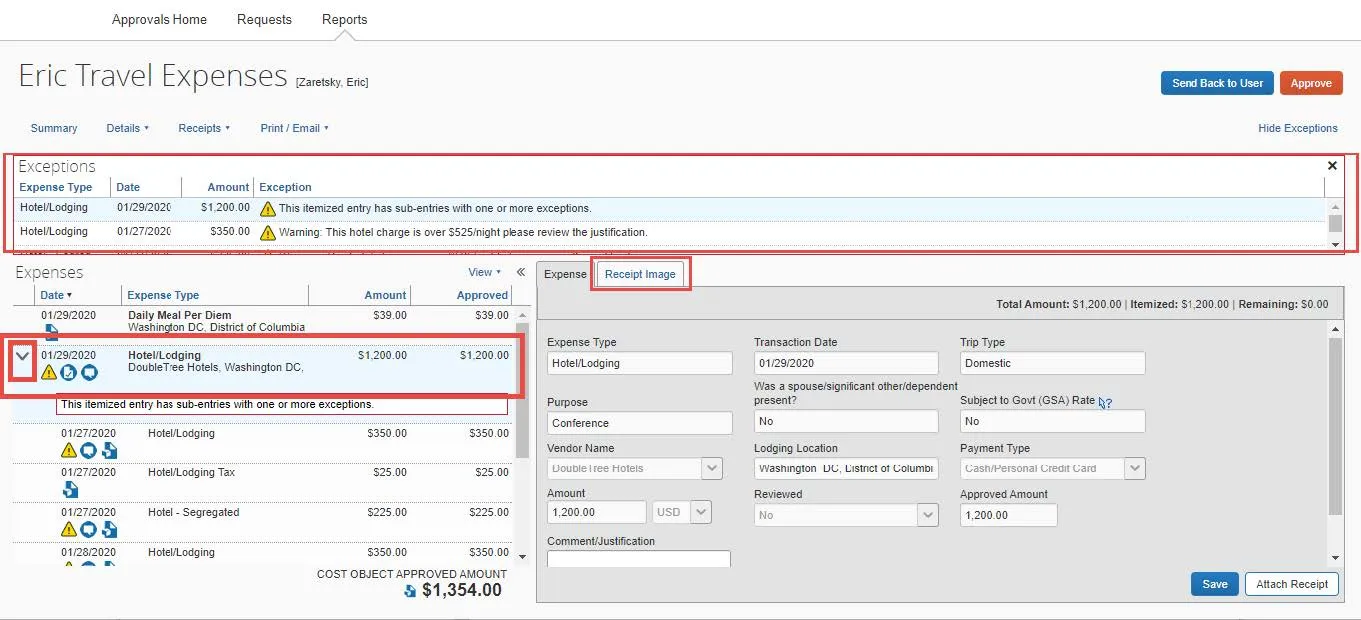Open the Summary link

pyautogui.click(x=54, y=128)
